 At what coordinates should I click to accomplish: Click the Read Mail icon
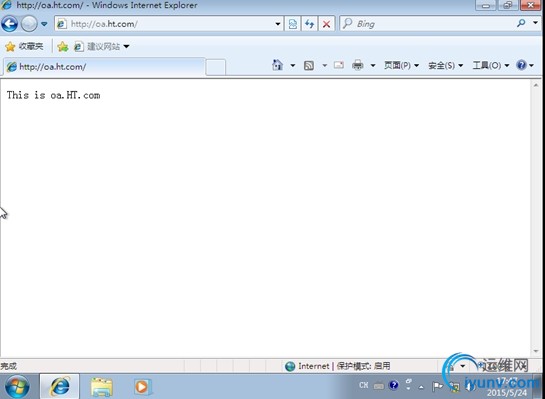(339, 65)
